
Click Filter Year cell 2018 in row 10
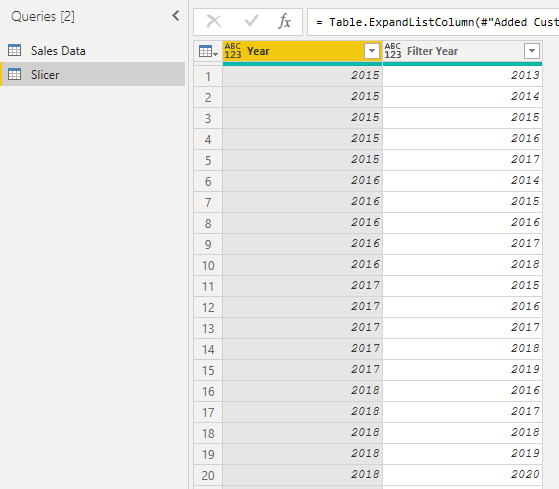(x=462, y=265)
